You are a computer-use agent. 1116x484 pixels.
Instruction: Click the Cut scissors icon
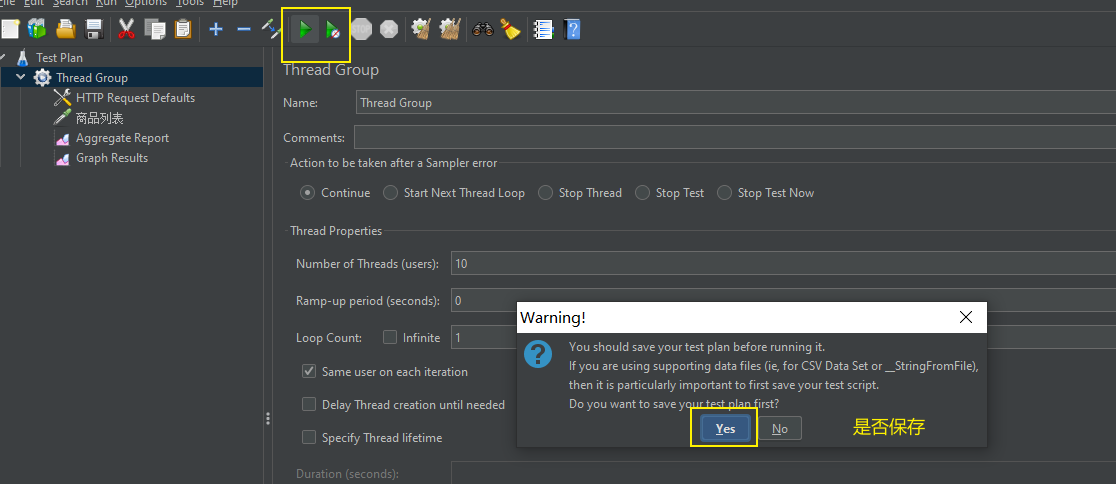click(126, 29)
